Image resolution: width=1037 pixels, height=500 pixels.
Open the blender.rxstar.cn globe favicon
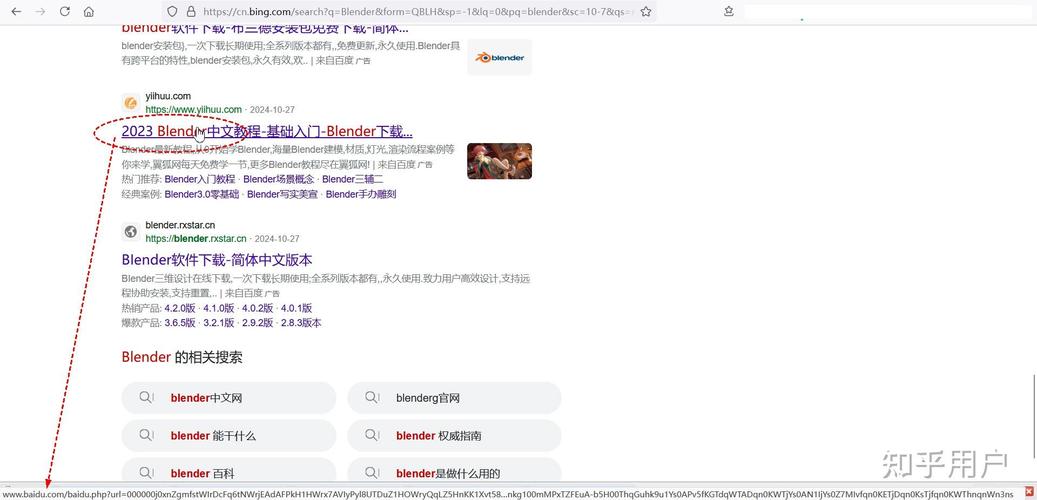[131, 231]
